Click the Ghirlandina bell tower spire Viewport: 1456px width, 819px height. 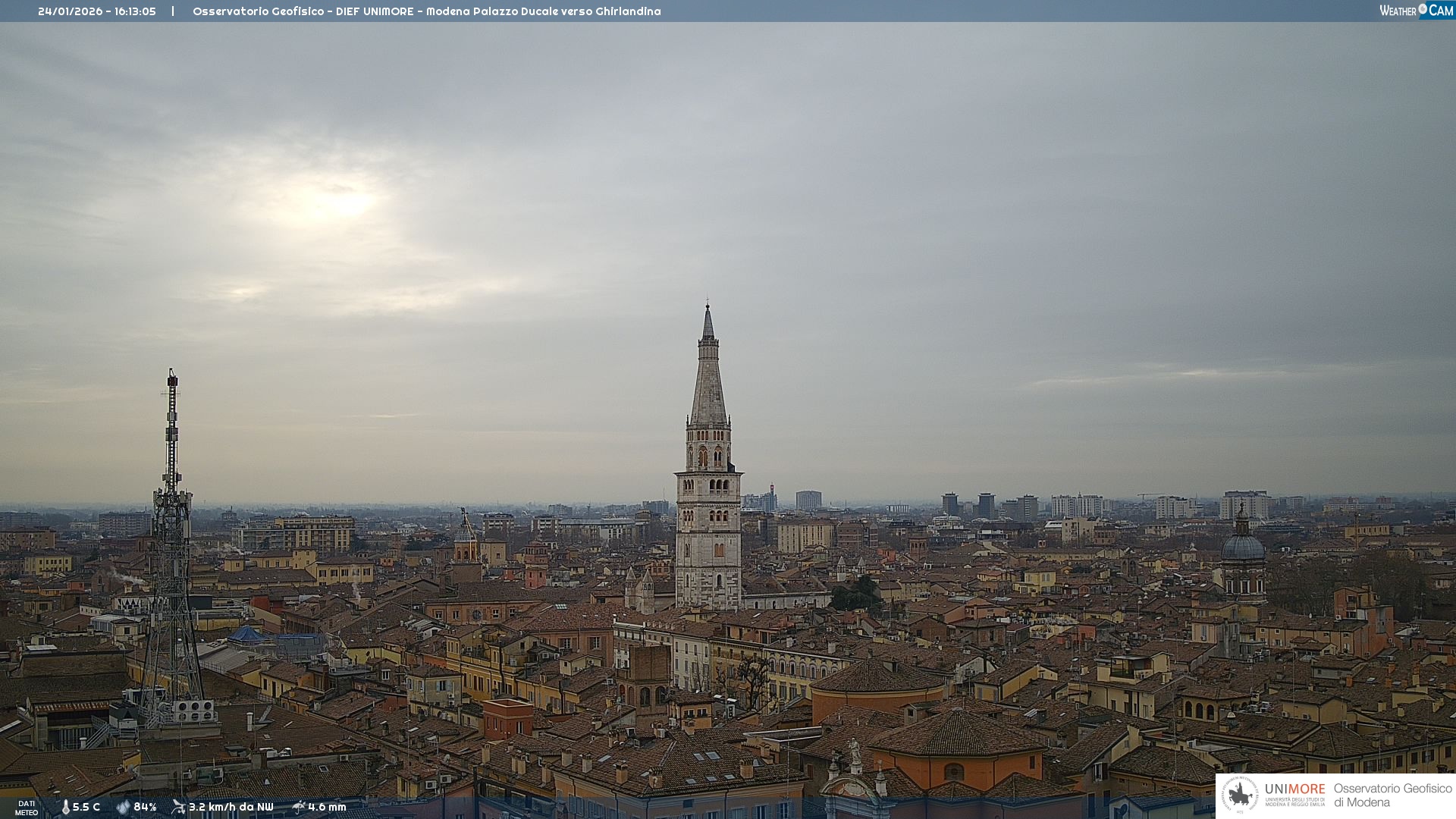708,379
